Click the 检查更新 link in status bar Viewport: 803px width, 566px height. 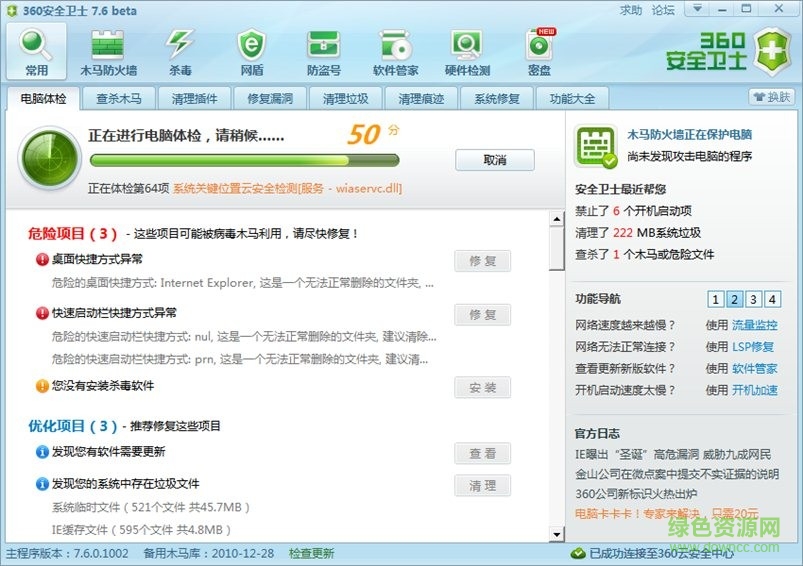311,553
